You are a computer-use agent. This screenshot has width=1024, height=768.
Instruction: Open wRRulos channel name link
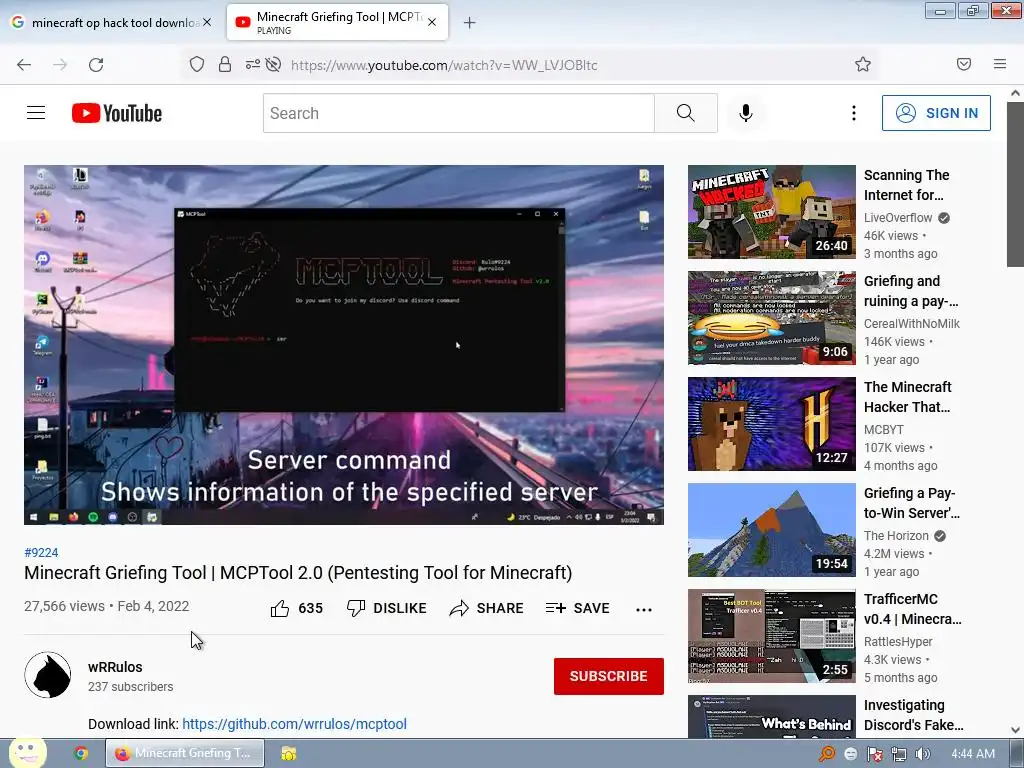[x=115, y=667]
